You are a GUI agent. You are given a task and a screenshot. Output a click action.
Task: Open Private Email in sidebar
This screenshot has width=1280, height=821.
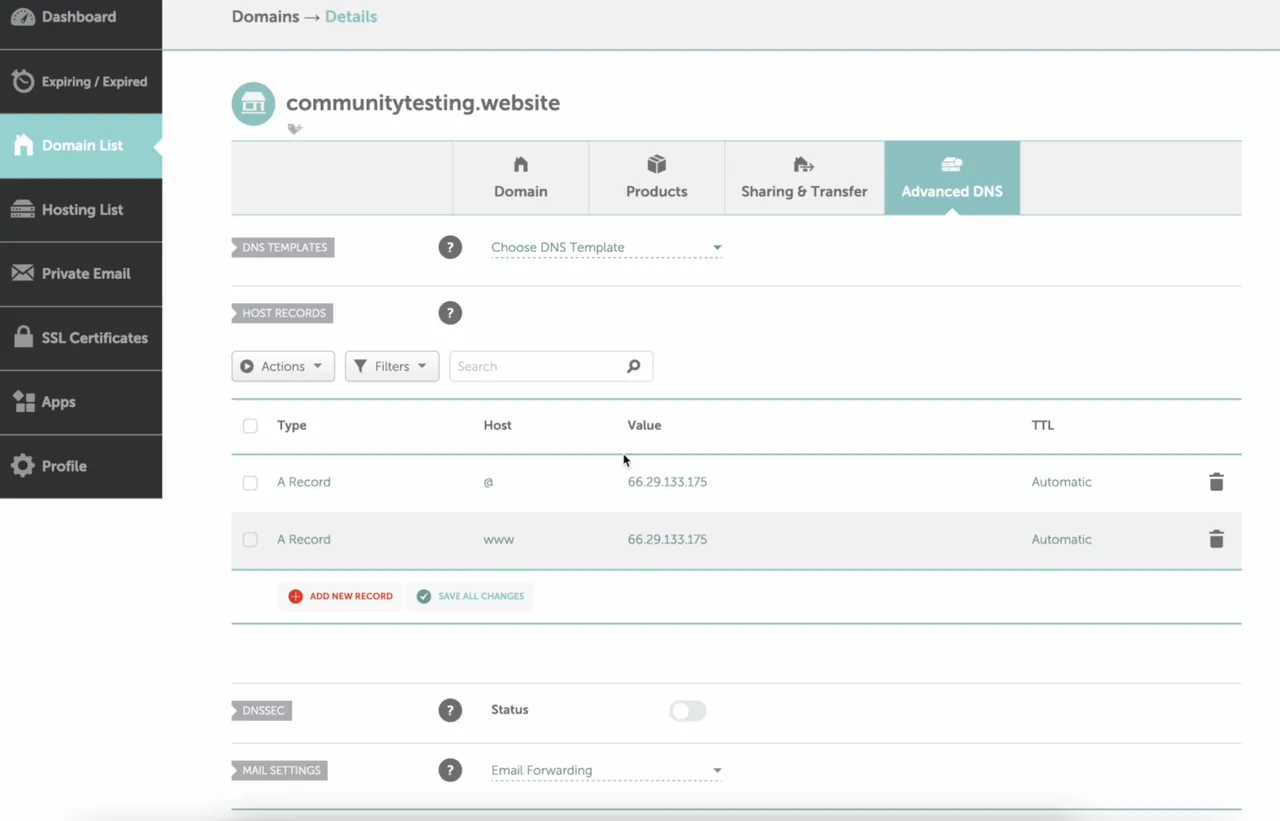click(x=81, y=274)
